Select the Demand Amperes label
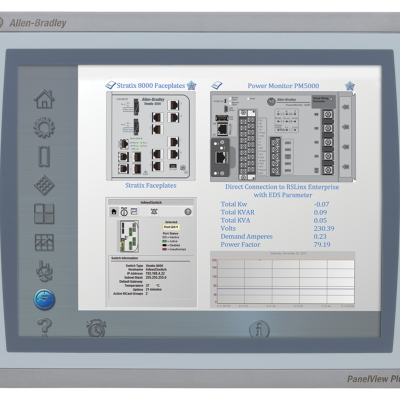The width and height of the screenshot is (400, 400). pos(246,236)
